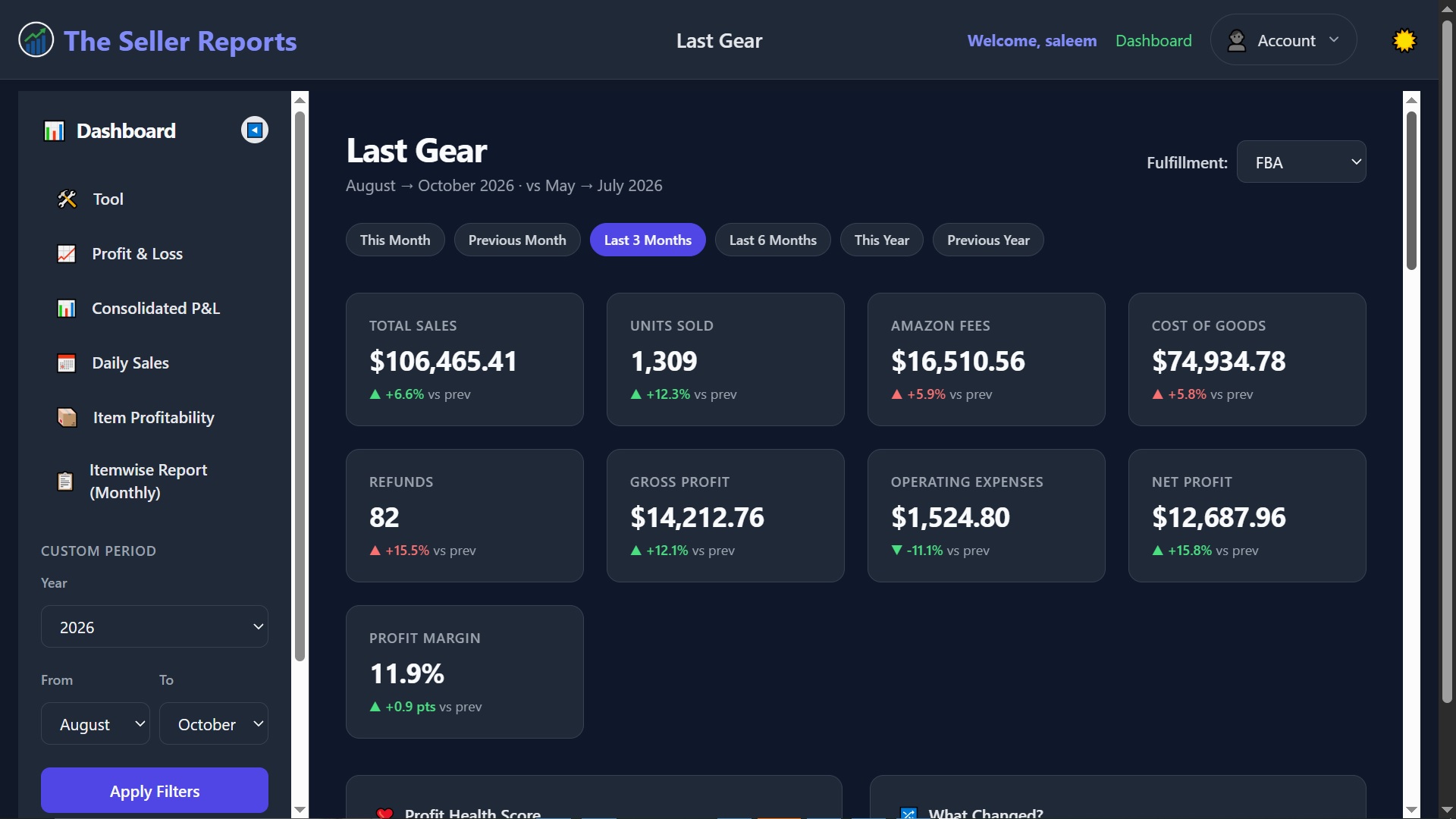Click The Seller Reports logo icon
Screen dimensions: 1456x819
click(x=36, y=40)
